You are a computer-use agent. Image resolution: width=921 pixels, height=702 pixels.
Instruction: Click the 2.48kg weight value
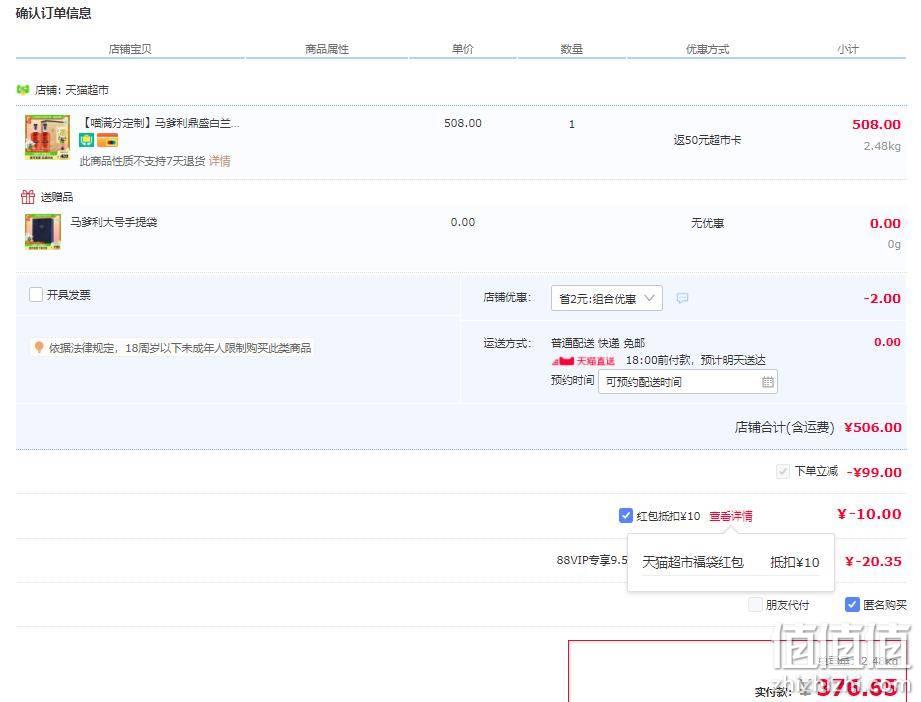point(882,146)
